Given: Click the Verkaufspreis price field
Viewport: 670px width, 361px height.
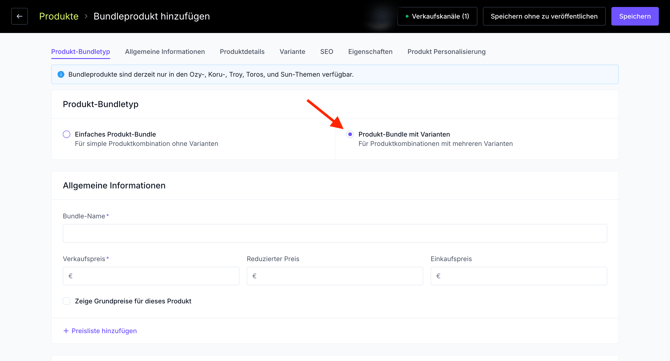Looking at the screenshot, I should (151, 276).
